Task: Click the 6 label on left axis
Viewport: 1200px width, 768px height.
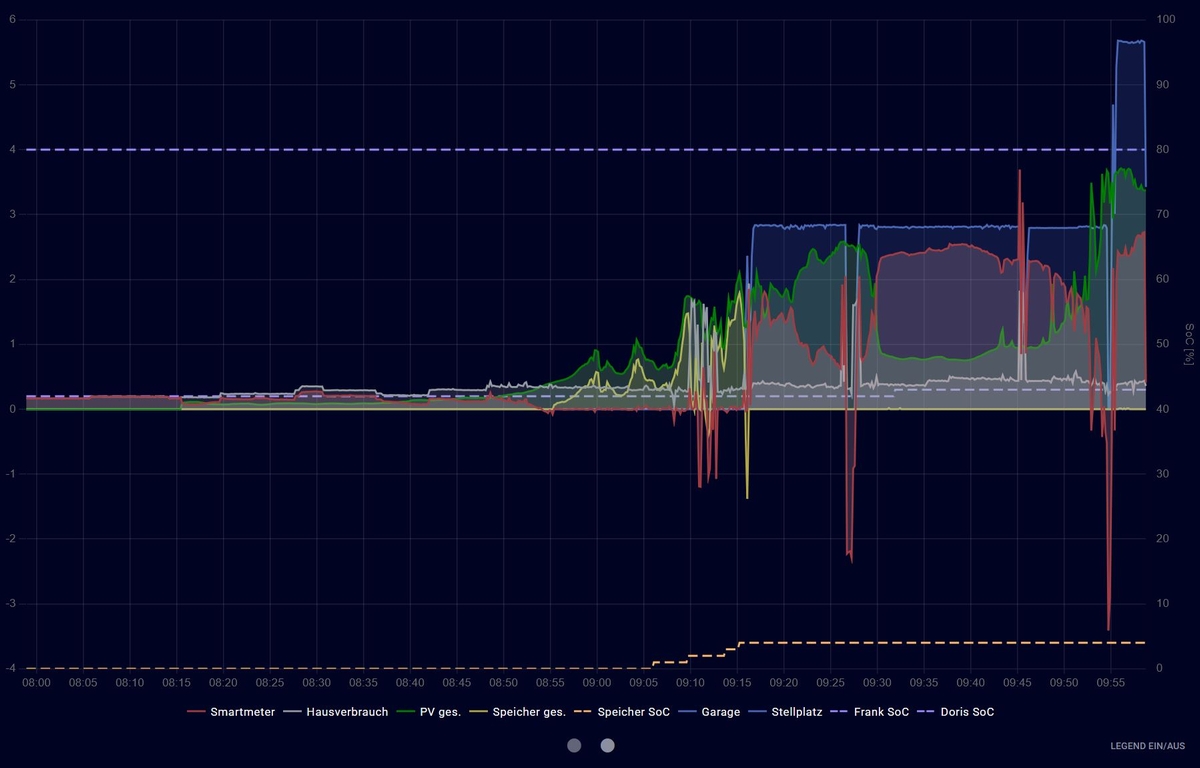Action: click(12, 19)
